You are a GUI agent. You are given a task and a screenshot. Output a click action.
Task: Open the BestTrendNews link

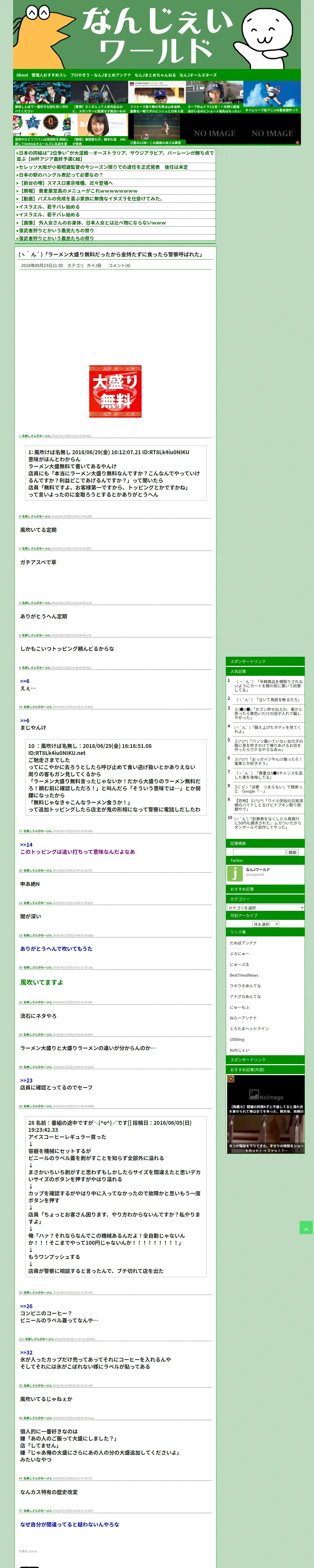(244, 975)
